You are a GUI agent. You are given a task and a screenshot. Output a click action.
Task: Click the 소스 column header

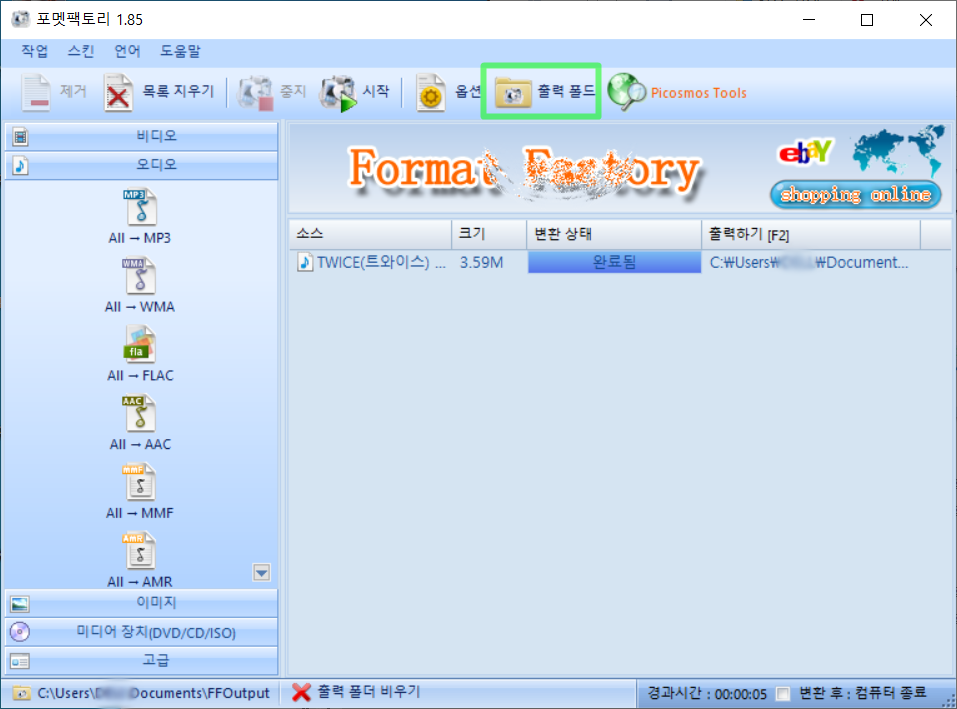(x=370, y=234)
